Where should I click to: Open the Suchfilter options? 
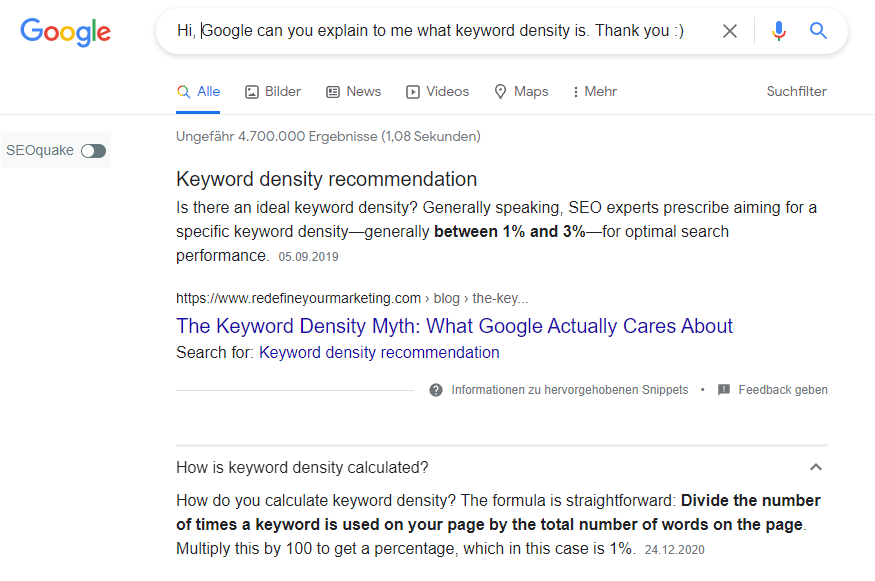pos(796,92)
